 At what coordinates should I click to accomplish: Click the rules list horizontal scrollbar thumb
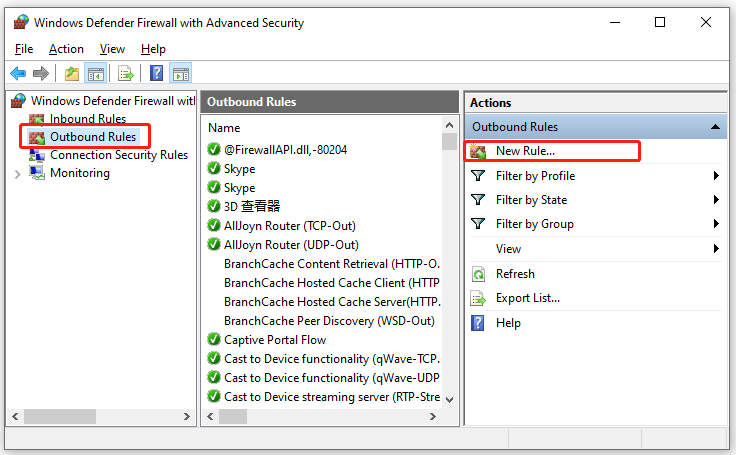[233, 416]
